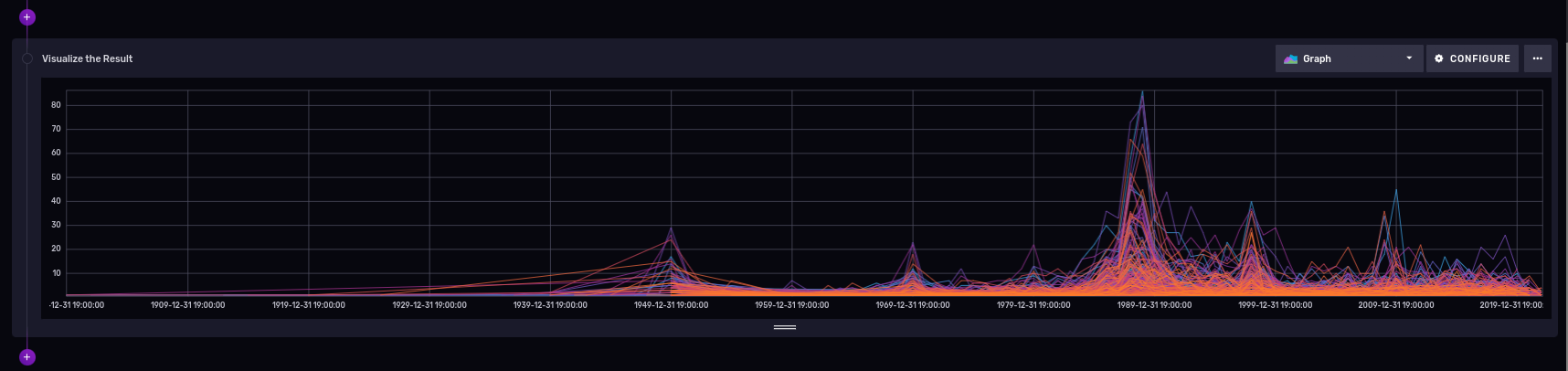1568x371 pixels.
Task: Open the Graph visualization type dropdown
Action: [1348, 58]
